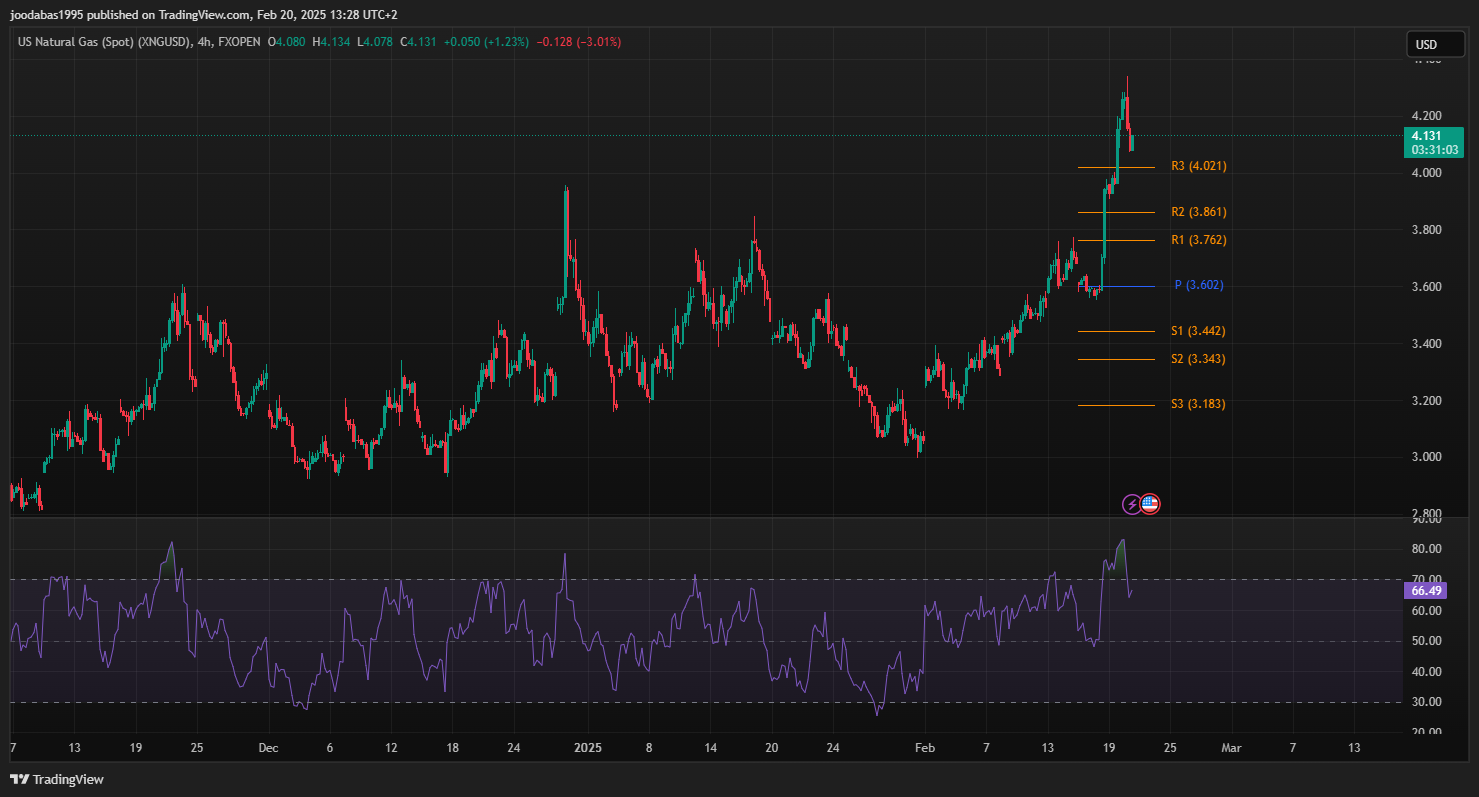Viewport: 1479px width, 797px height.
Task: Select the S1 (3.442) support label
Action: 1198,331
